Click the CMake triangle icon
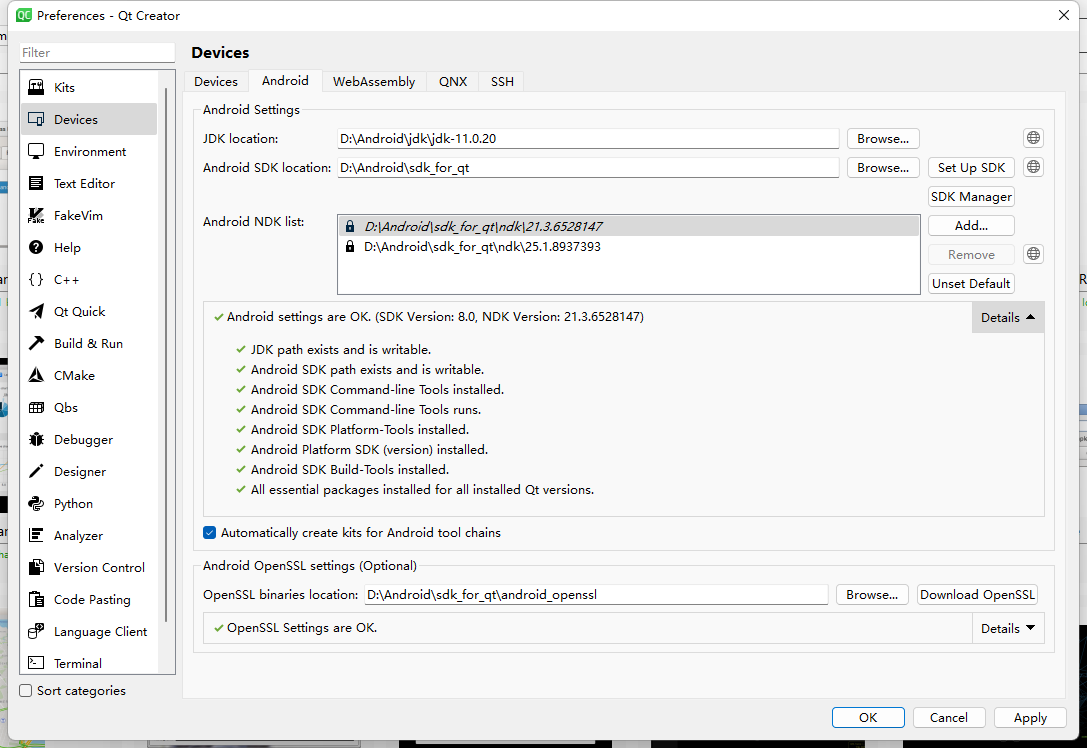The image size is (1087, 748). coord(36,375)
